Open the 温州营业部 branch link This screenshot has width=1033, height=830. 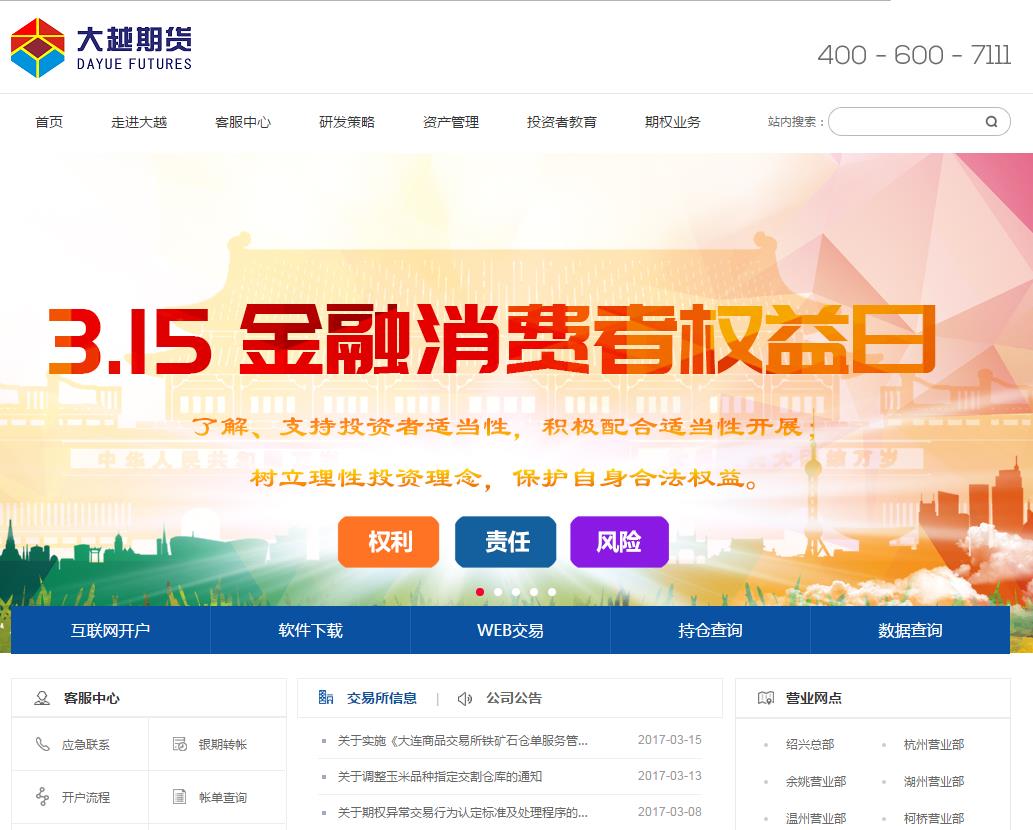point(816,818)
